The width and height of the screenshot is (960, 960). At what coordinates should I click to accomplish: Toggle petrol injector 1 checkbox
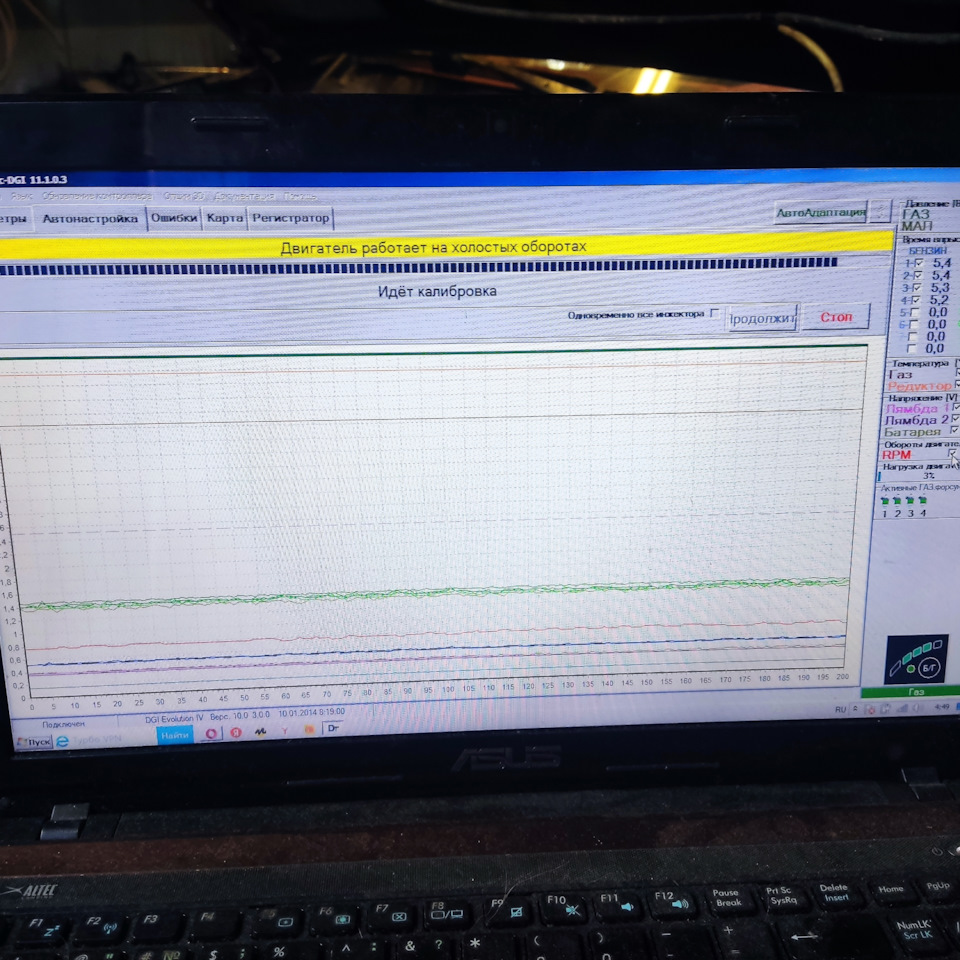918,264
